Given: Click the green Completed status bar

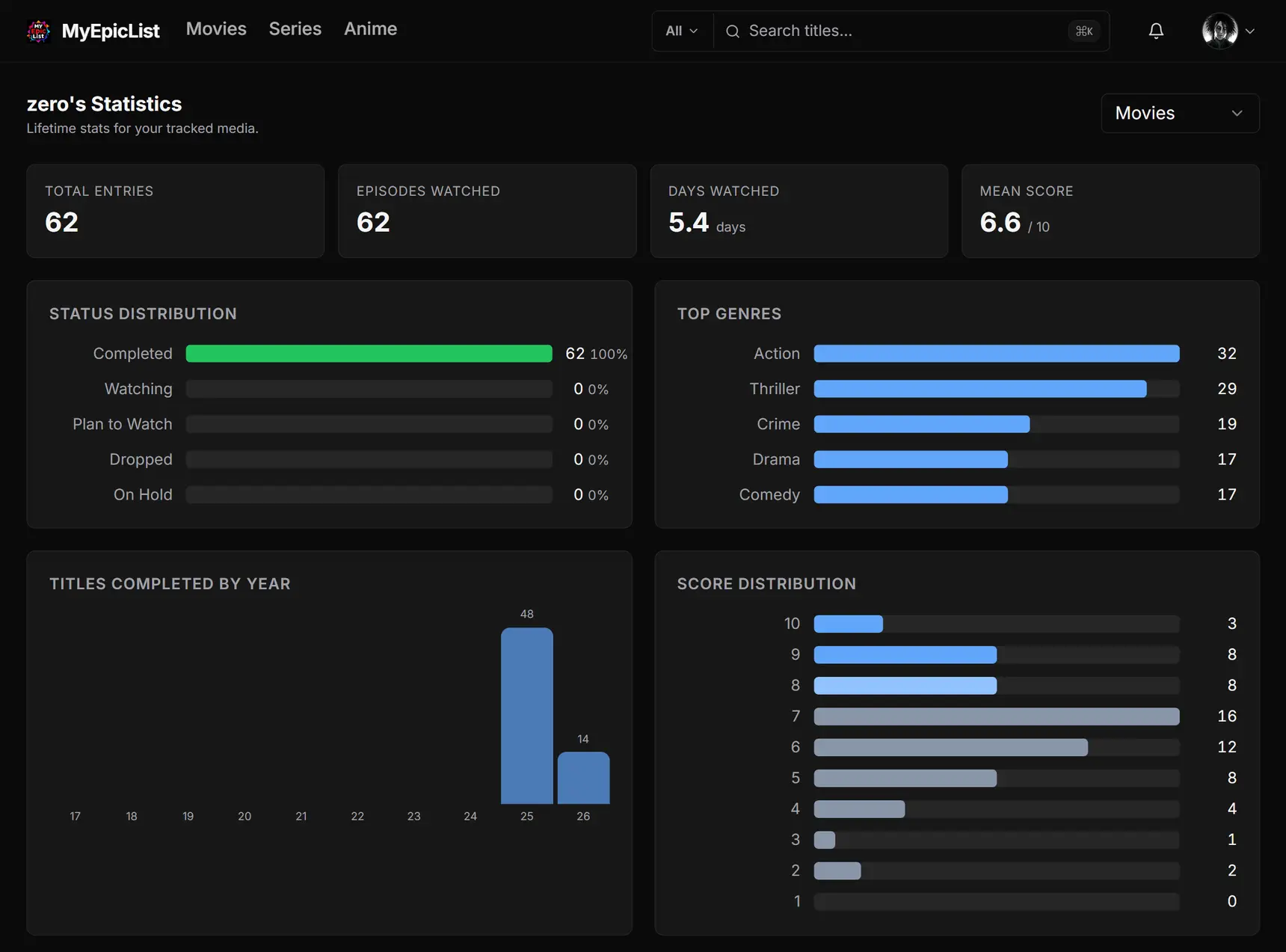Looking at the screenshot, I should (x=369, y=354).
